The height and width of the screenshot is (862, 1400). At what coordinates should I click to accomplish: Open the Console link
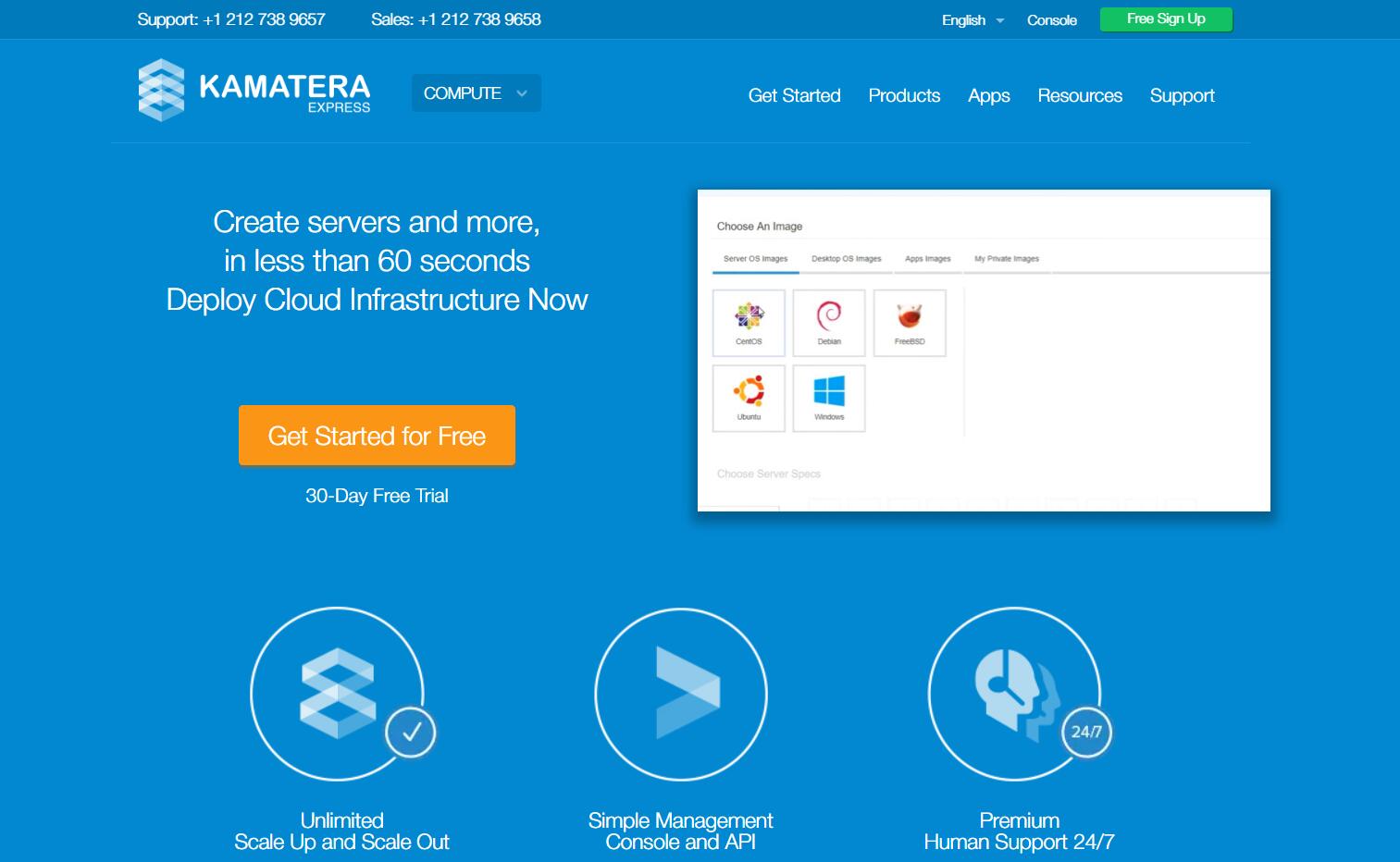(x=1051, y=20)
